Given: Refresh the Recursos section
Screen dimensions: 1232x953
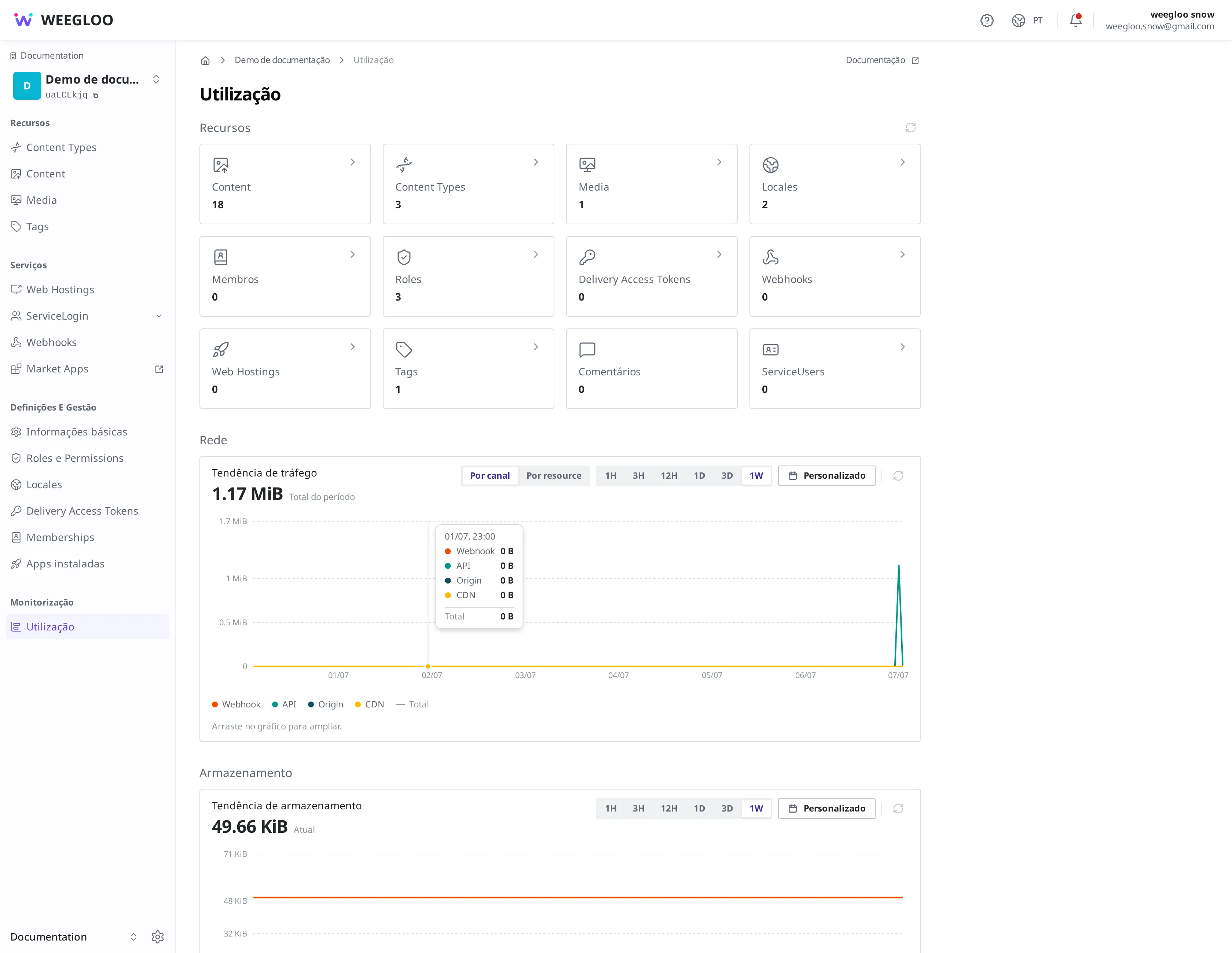Looking at the screenshot, I should (x=910, y=128).
